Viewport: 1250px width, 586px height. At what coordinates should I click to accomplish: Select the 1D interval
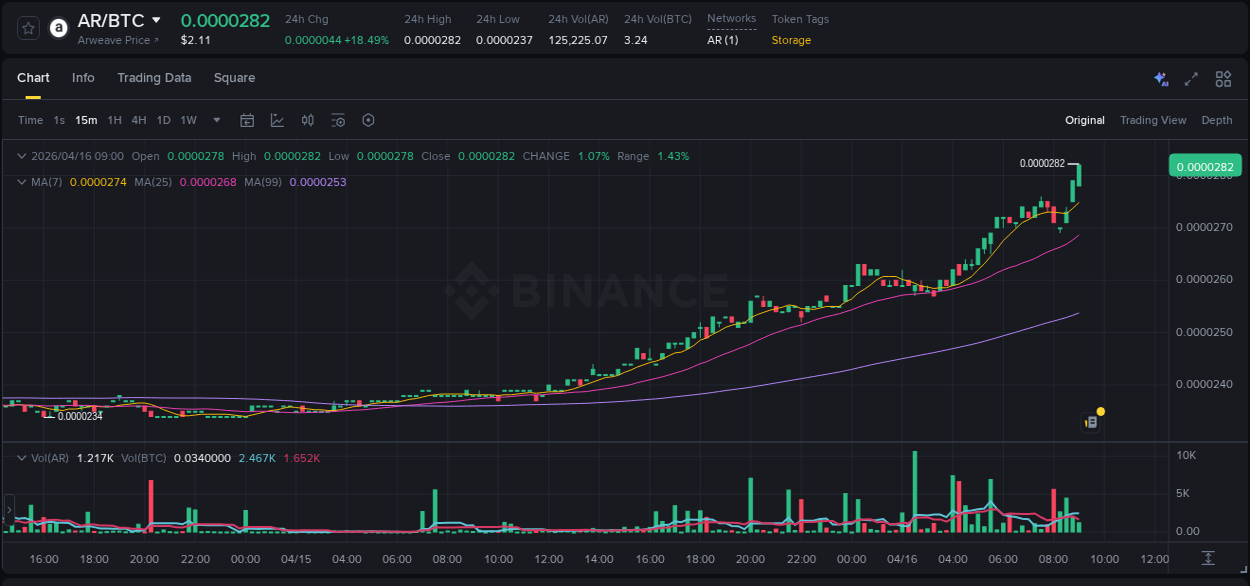[x=163, y=120]
